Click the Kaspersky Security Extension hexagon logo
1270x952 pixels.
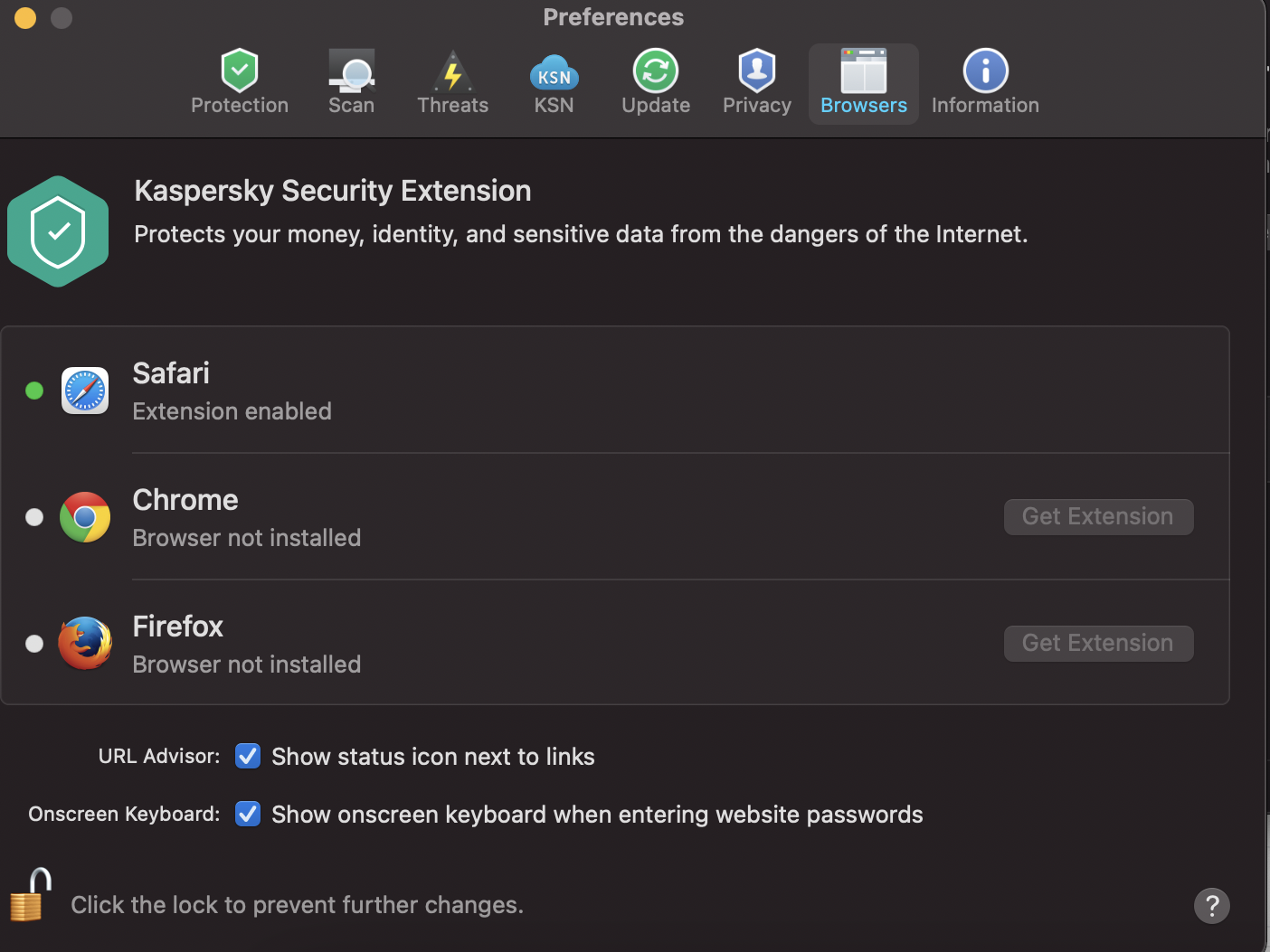click(58, 231)
